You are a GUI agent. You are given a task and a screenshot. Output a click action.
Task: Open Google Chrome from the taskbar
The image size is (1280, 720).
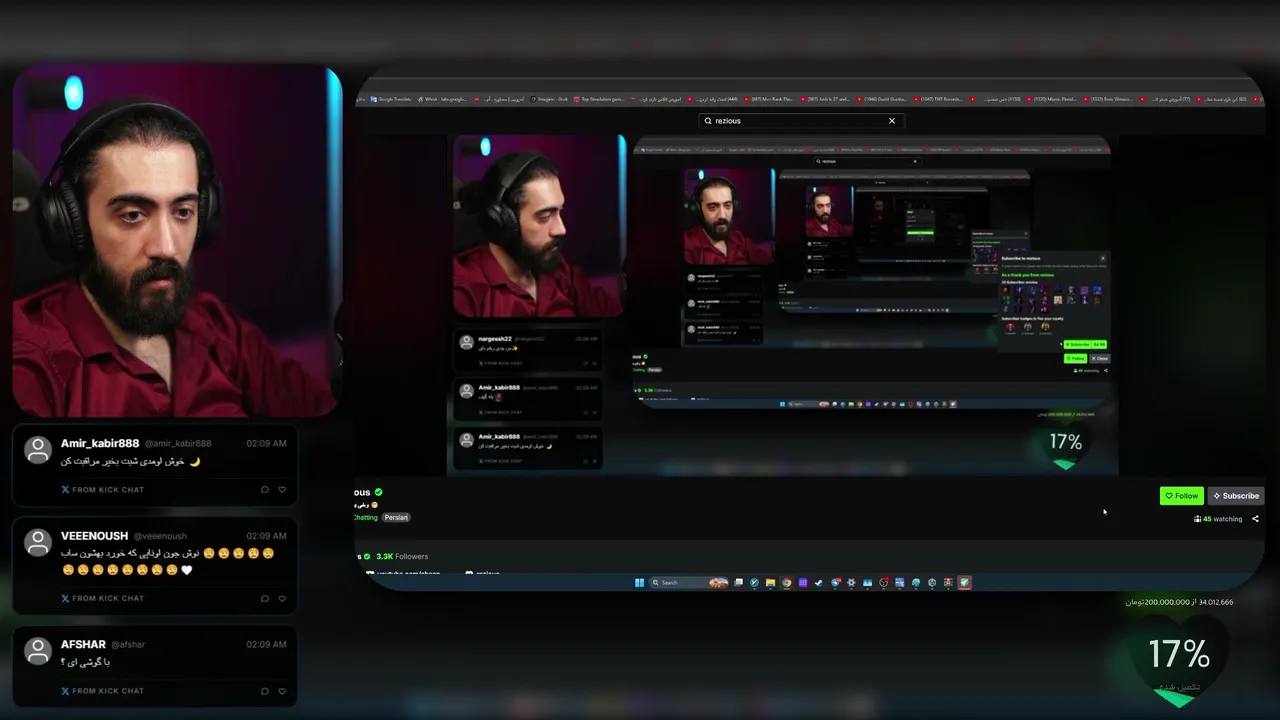[x=786, y=583]
